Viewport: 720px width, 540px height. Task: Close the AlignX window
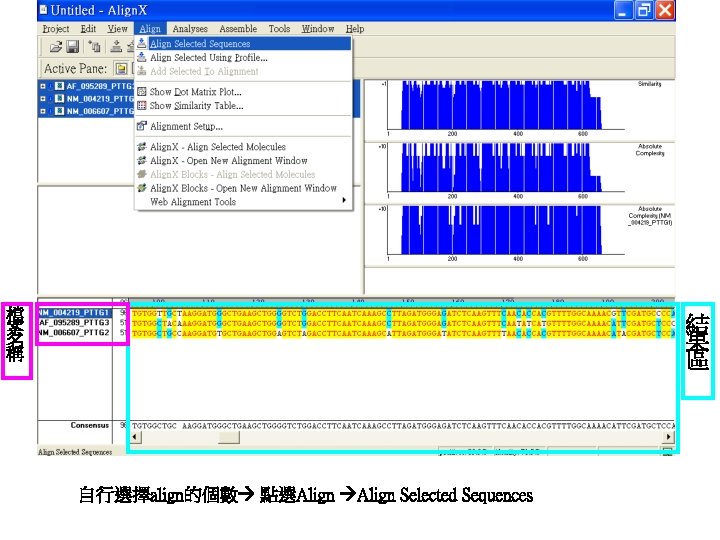click(x=664, y=10)
